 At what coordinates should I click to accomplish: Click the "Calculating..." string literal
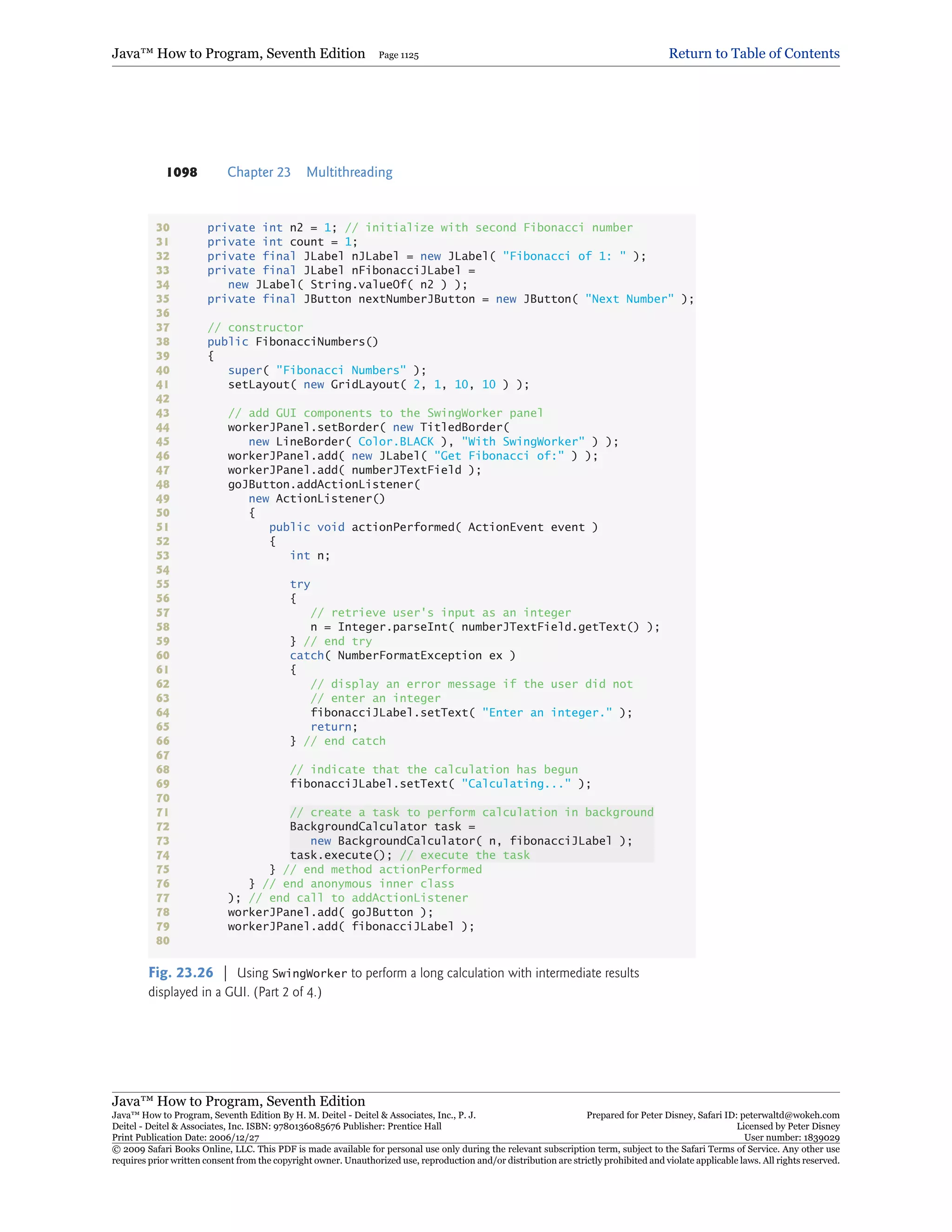coord(516,783)
